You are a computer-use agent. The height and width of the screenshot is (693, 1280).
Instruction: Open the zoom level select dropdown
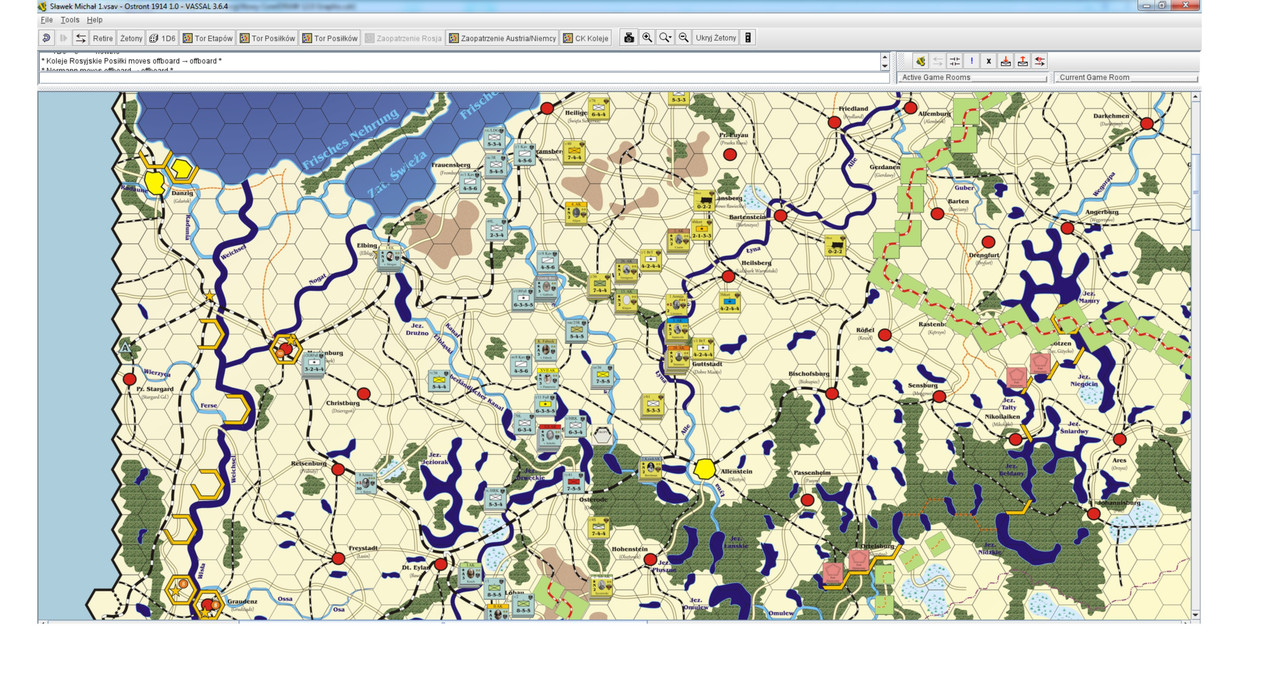tap(665, 38)
